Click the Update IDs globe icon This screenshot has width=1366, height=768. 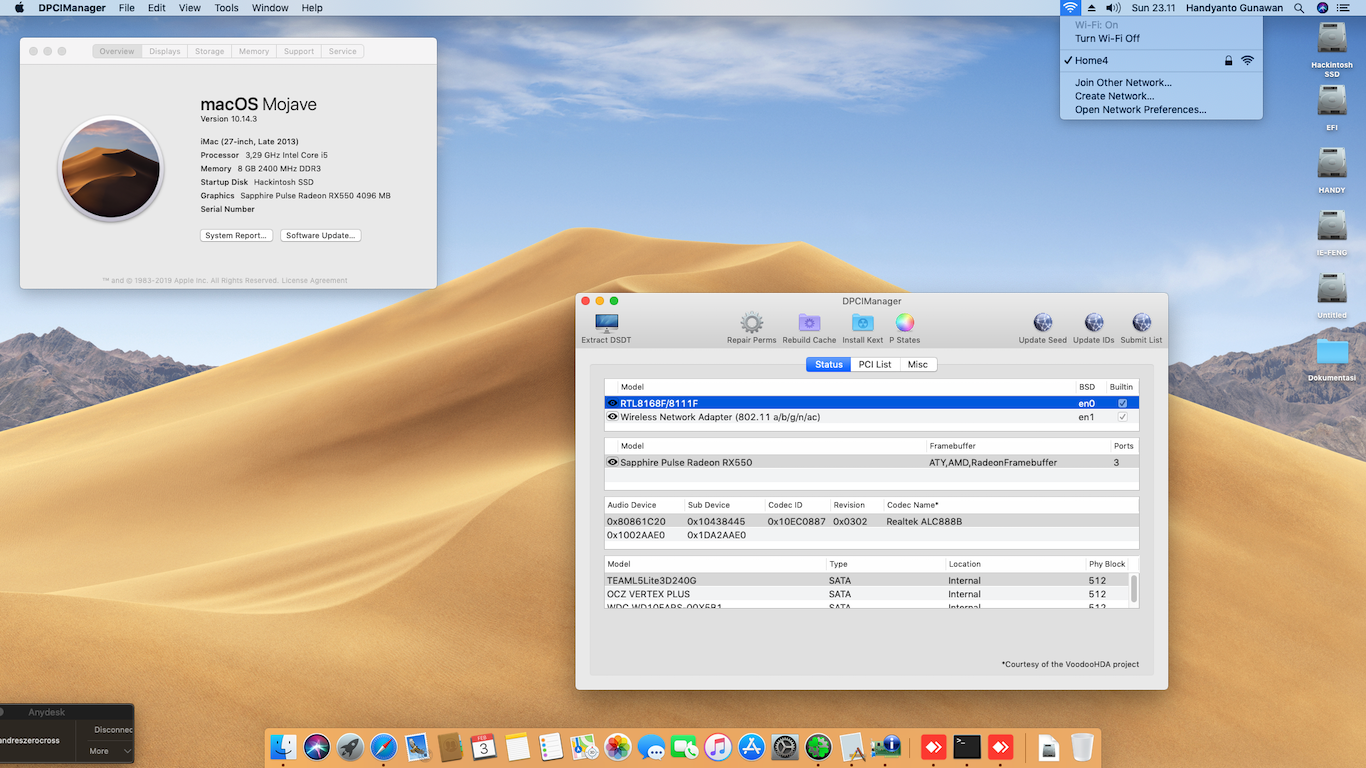[1094, 323]
